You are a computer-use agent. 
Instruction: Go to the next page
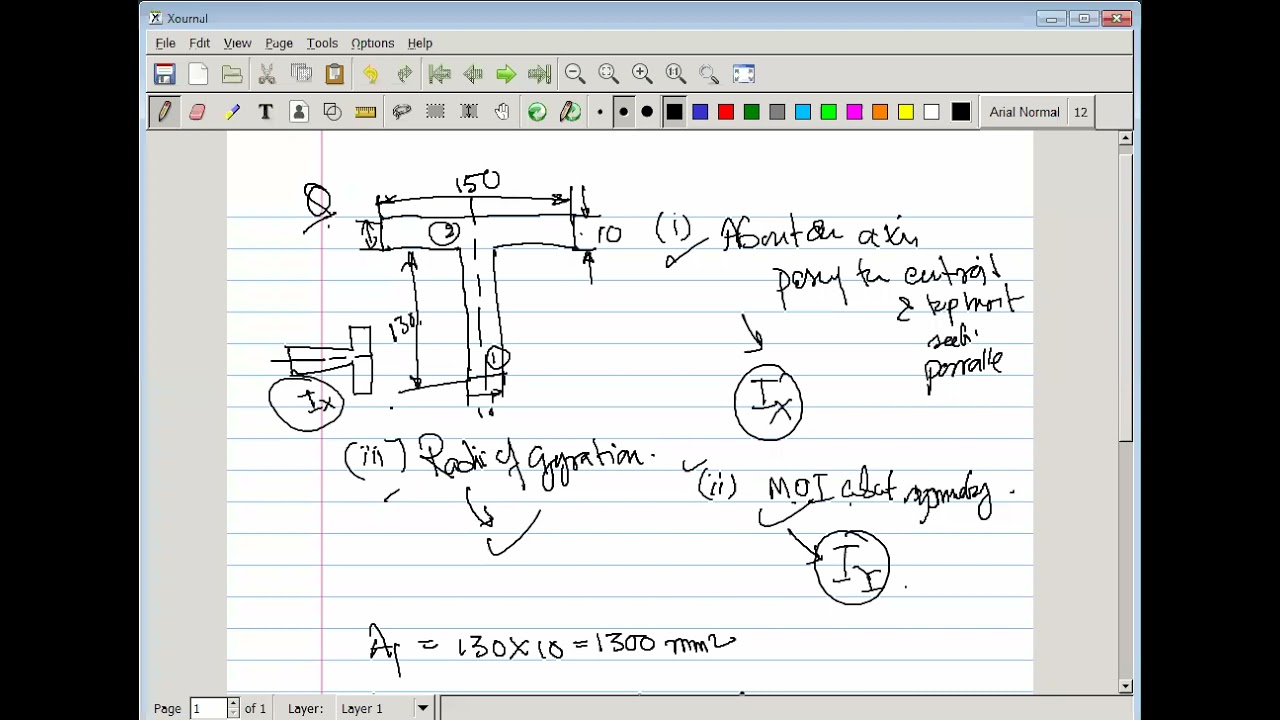(506, 73)
